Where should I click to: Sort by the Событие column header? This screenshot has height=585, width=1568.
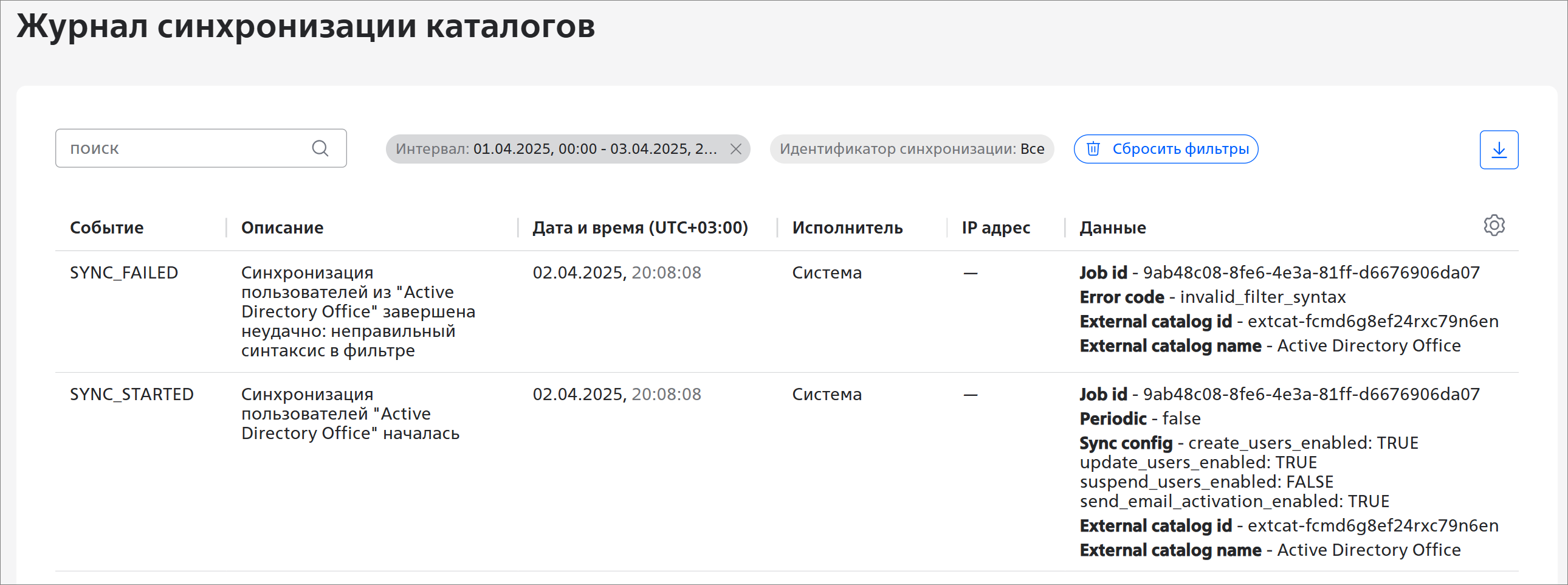point(106,227)
